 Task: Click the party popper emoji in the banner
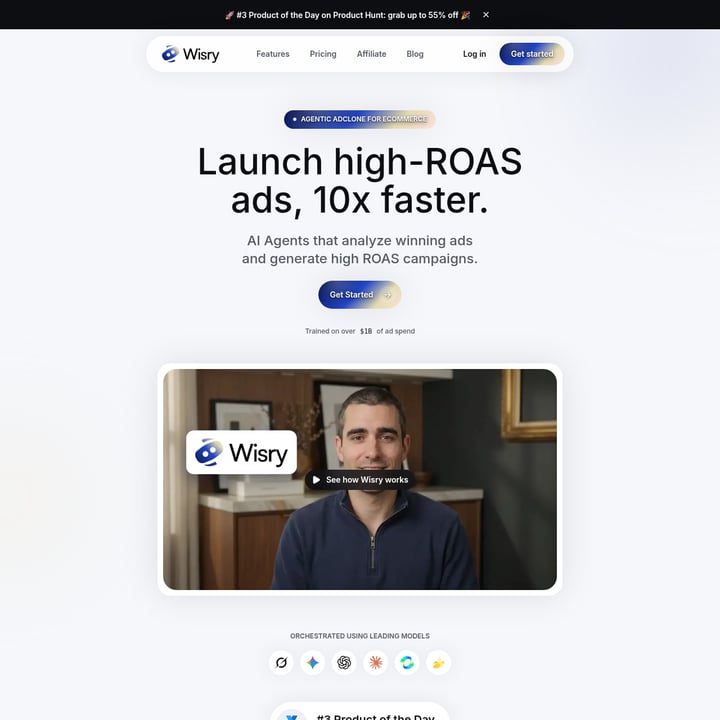pyautogui.click(x=466, y=15)
